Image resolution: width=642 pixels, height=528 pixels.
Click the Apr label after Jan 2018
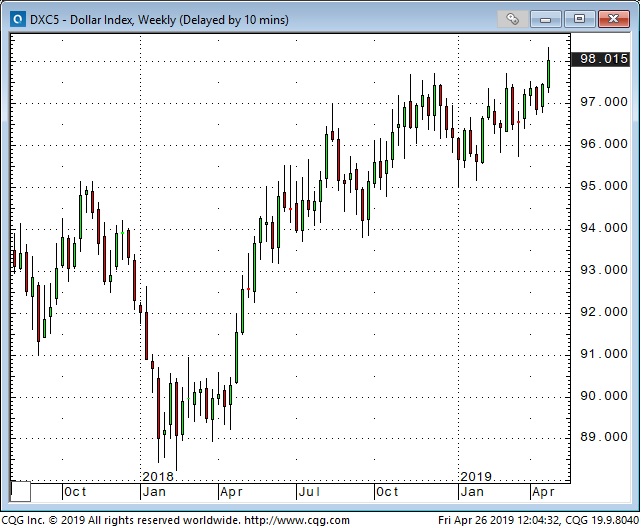(x=231, y=492)
